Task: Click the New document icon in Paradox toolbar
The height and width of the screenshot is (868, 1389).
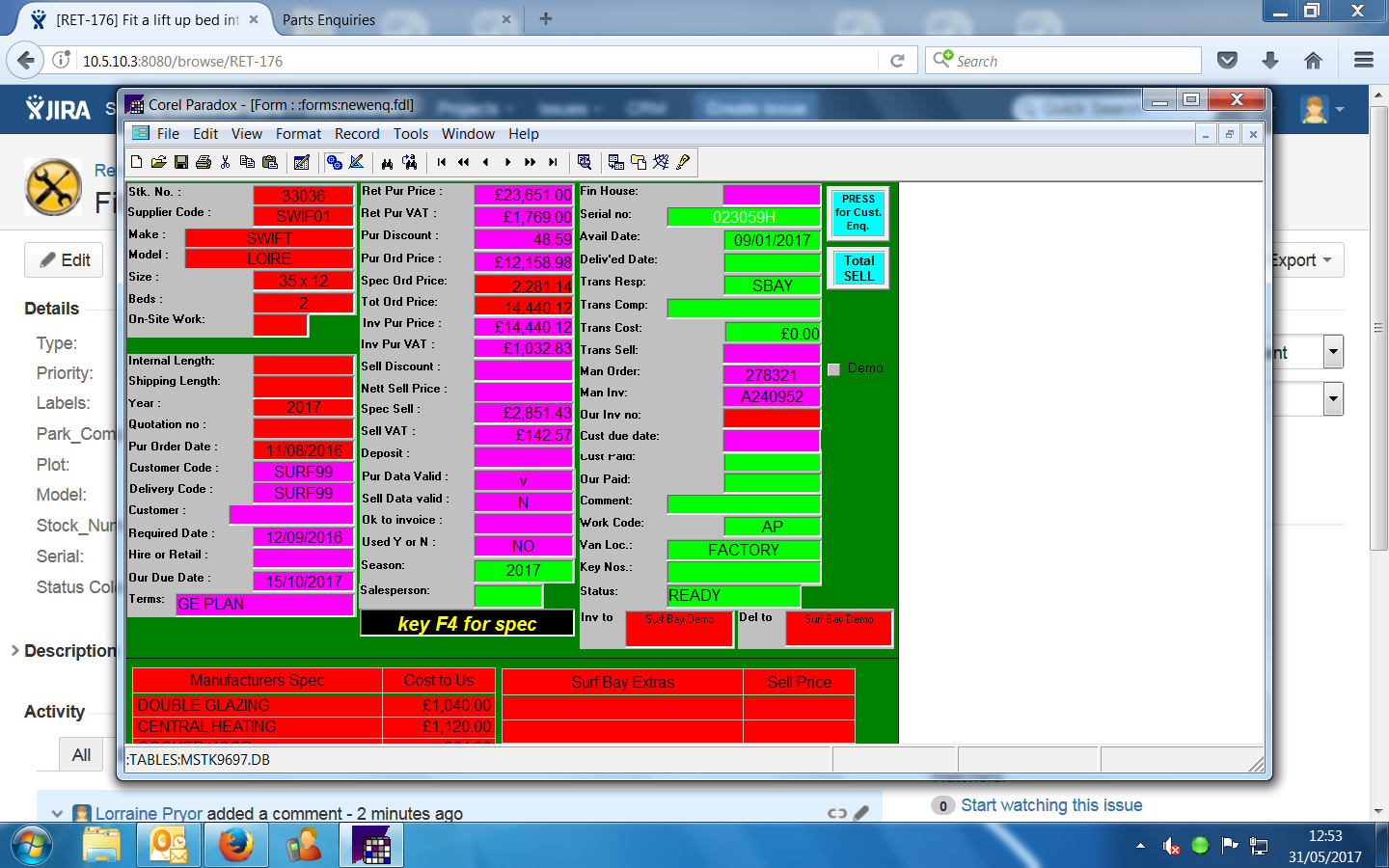Action: (137, 162)
